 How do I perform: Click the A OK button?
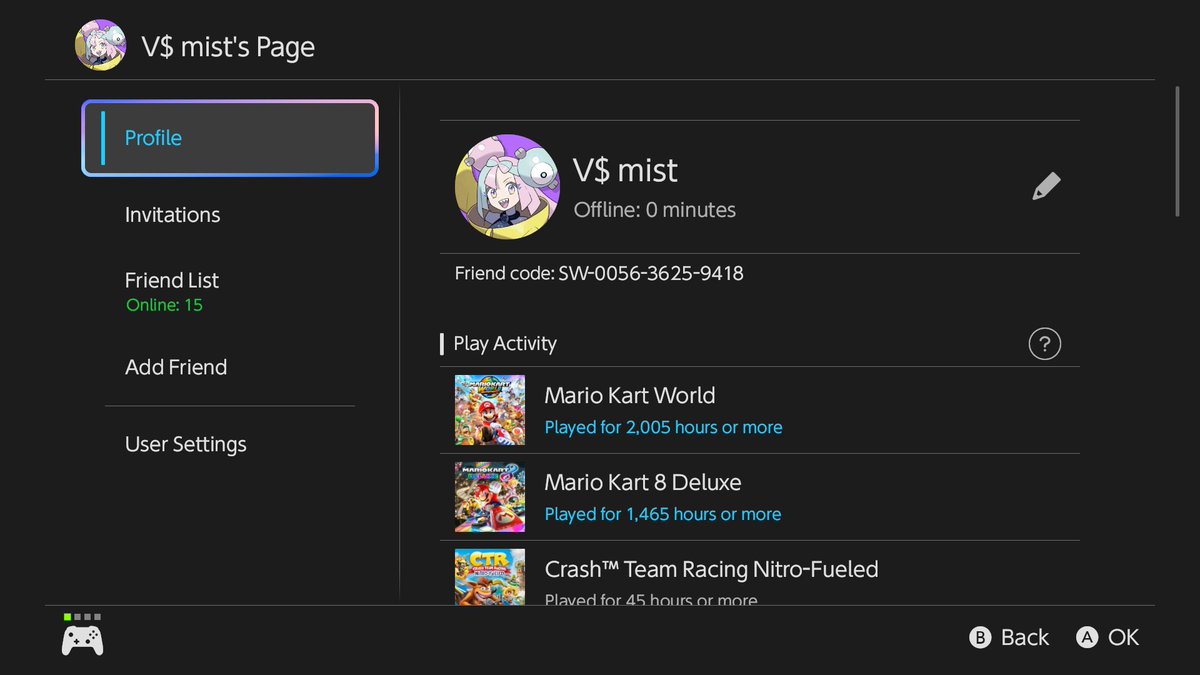pos(1108,638)
